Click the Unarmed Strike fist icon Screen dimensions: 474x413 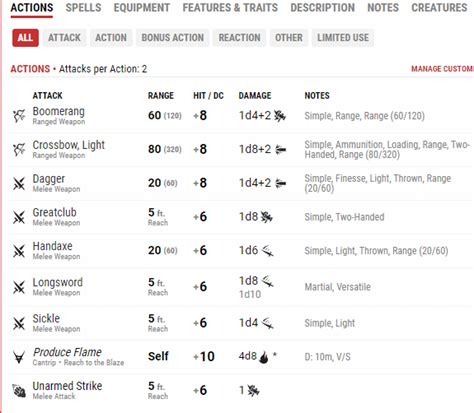pyautogui.click(x=19, y=391)
